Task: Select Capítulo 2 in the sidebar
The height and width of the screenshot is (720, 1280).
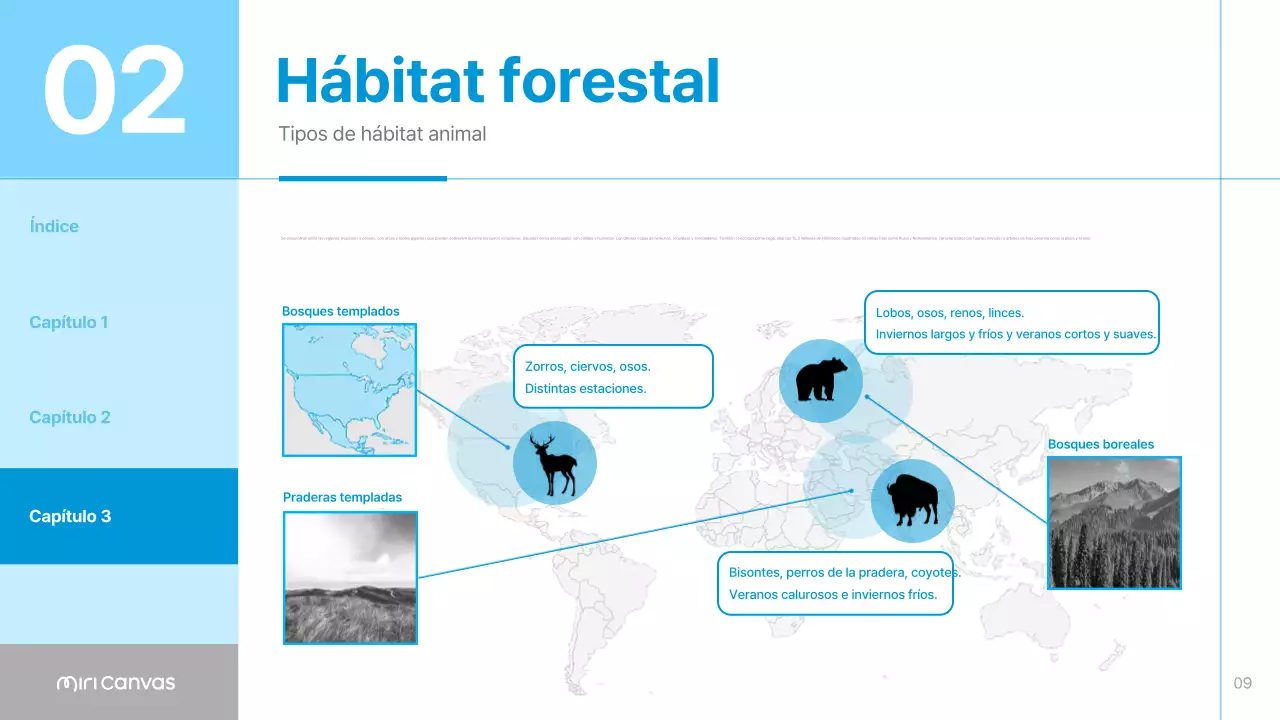Action: [70, 416]
